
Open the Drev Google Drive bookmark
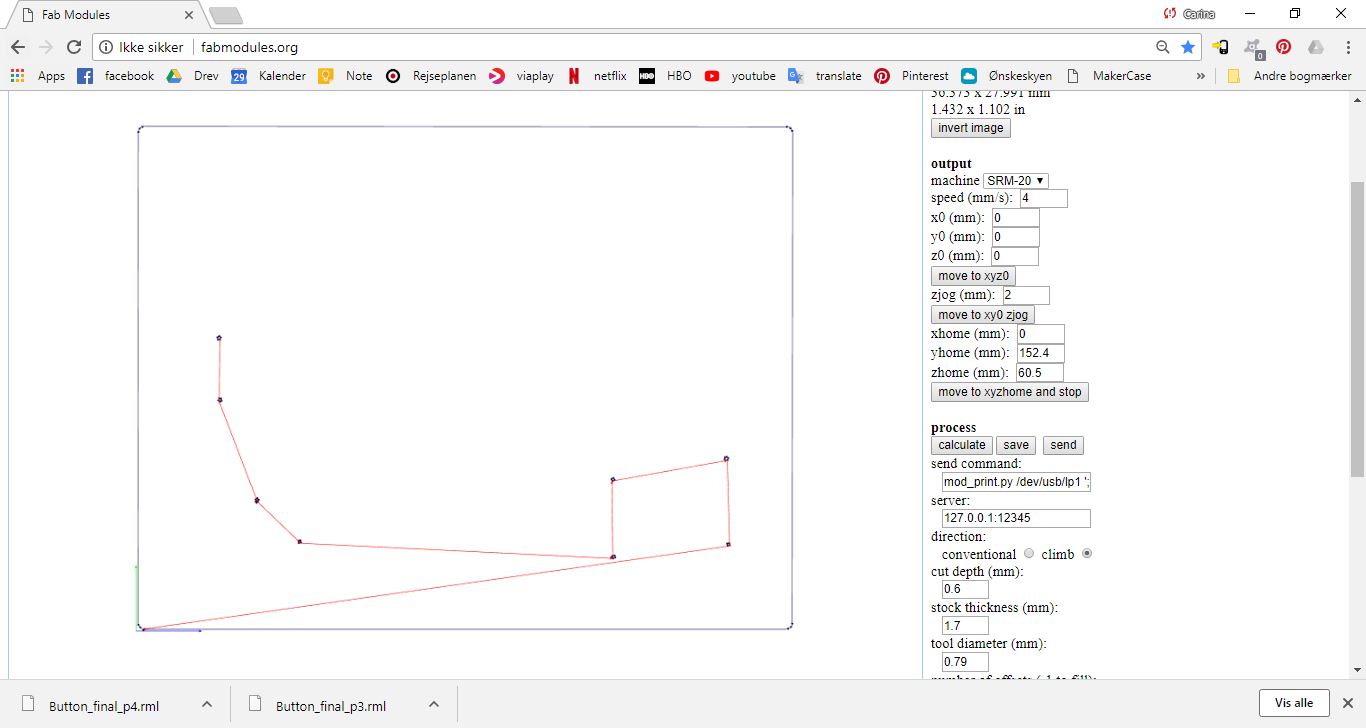[192, 76]
